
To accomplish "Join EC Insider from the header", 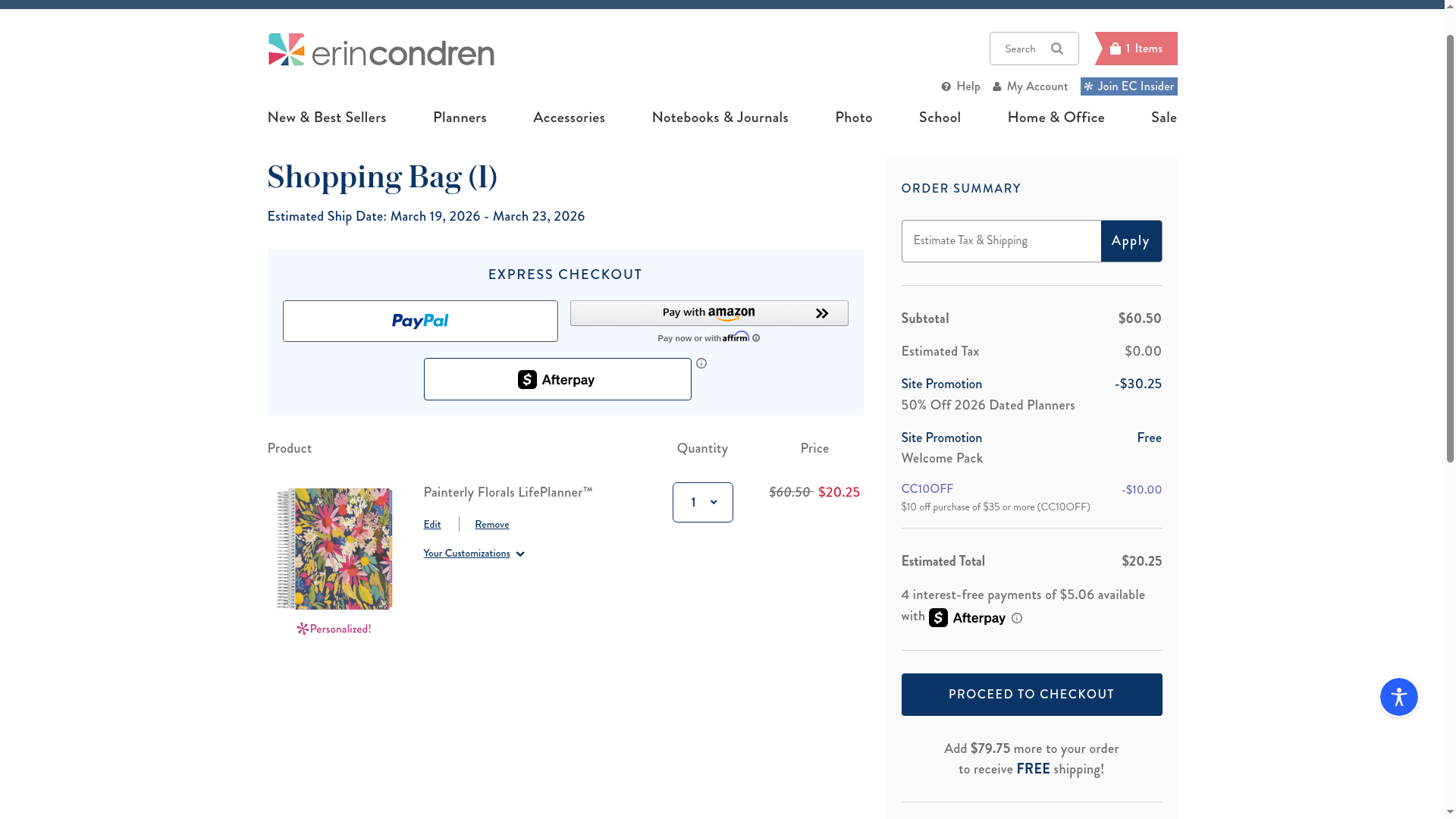I will [1128, 86].
